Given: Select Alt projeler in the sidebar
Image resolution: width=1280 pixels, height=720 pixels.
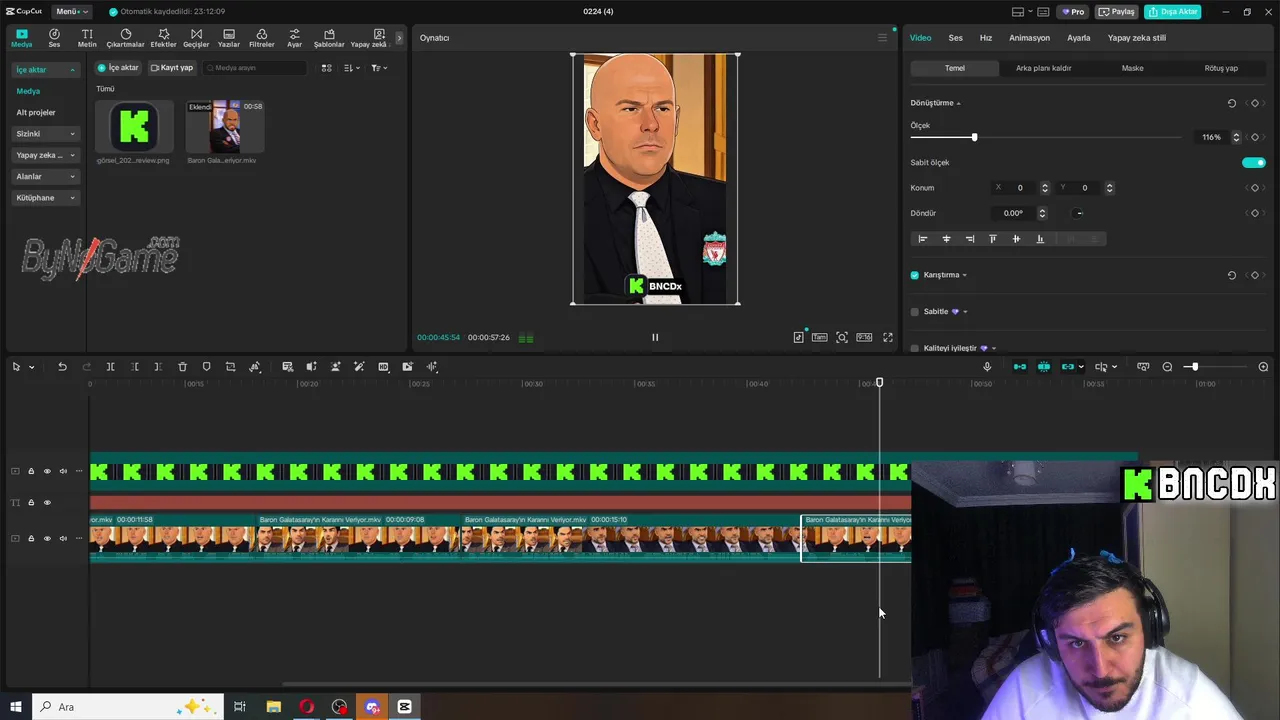Looking at the screenshot, I should [36, 112].
